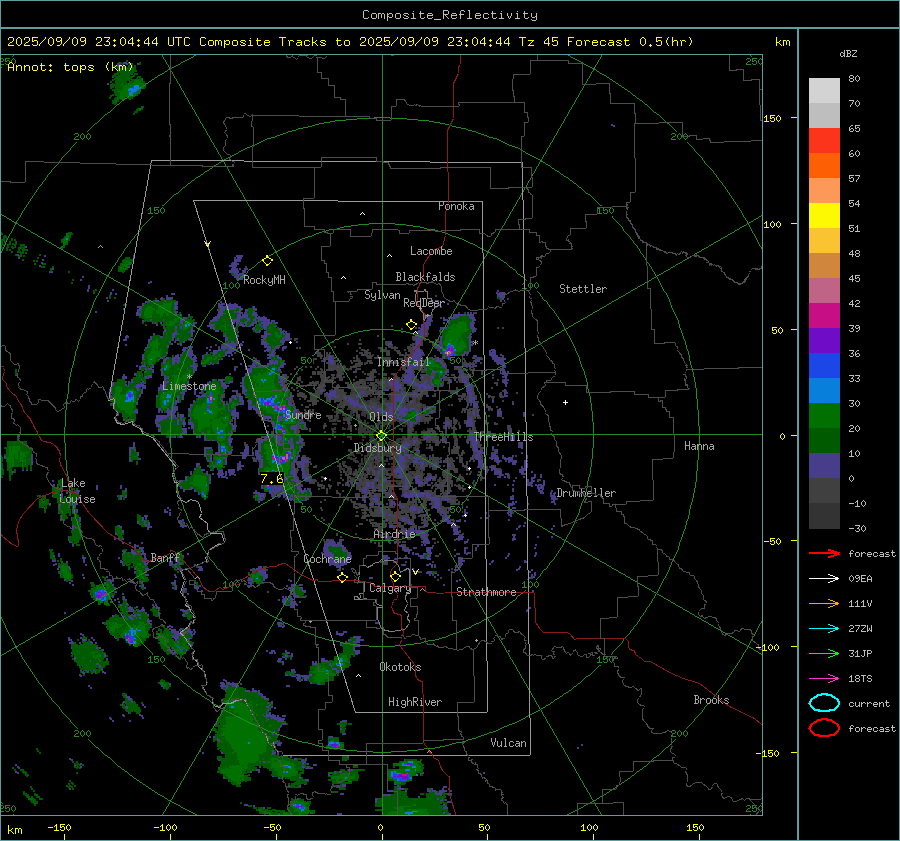Click the magenta 18TS arrow in the legend
Screen dimensions: 900x841
click(x=824, y=679)
